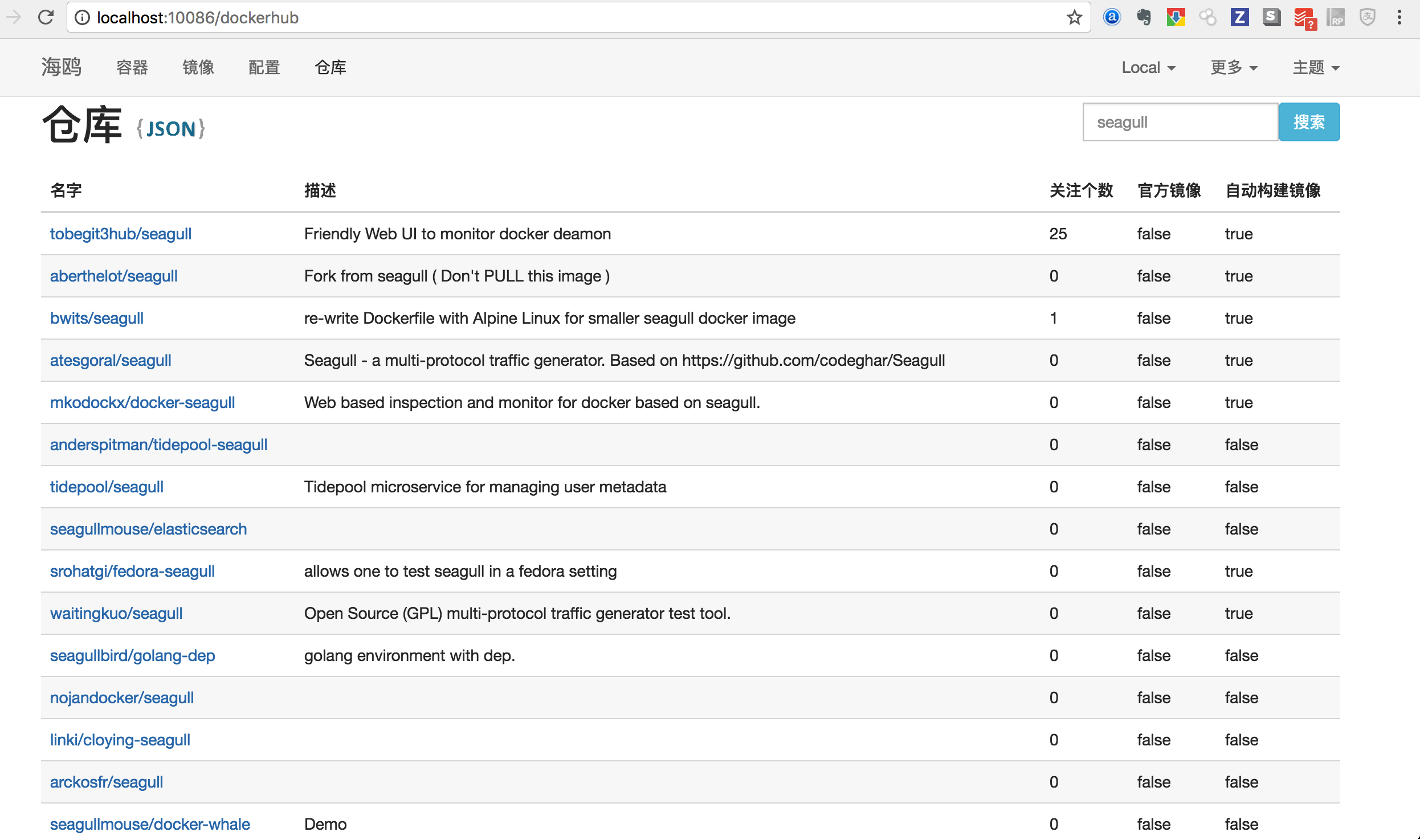
Task: Open the Chrome three-dot menu
Action: click(x=1399, y=18)
